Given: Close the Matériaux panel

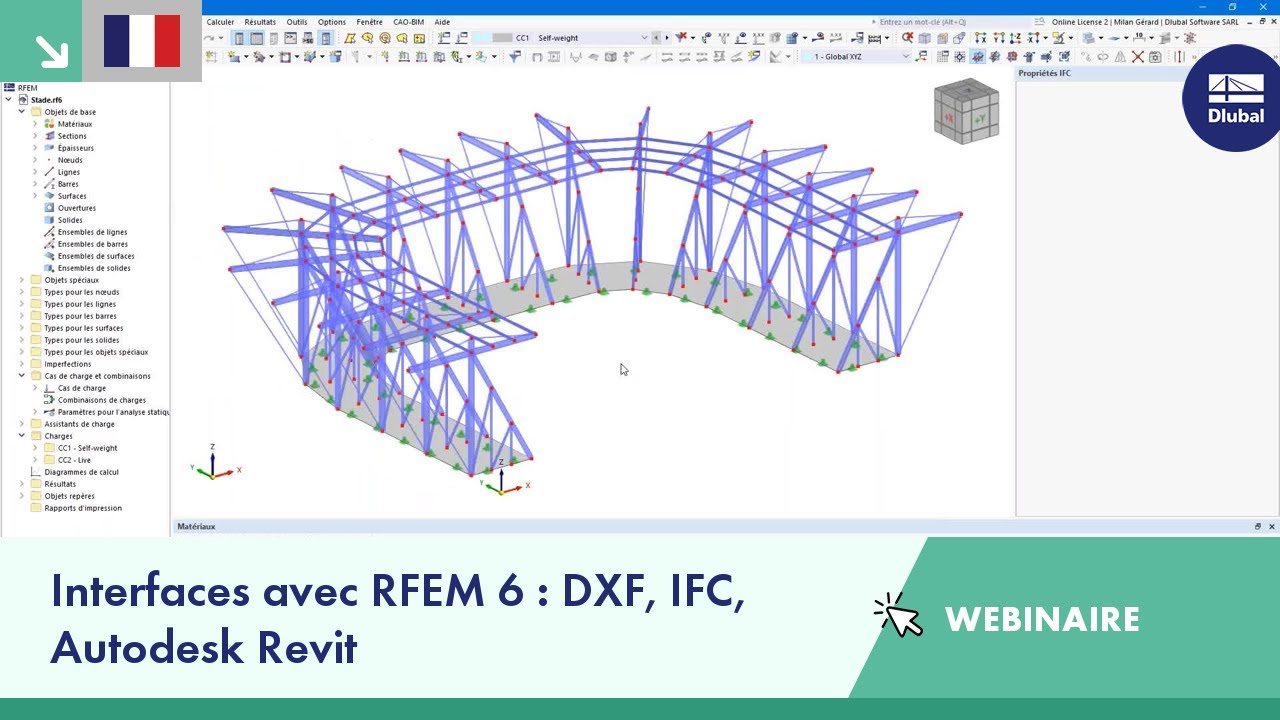Looking at the screenshot, I should click(x=1272, y=526).
